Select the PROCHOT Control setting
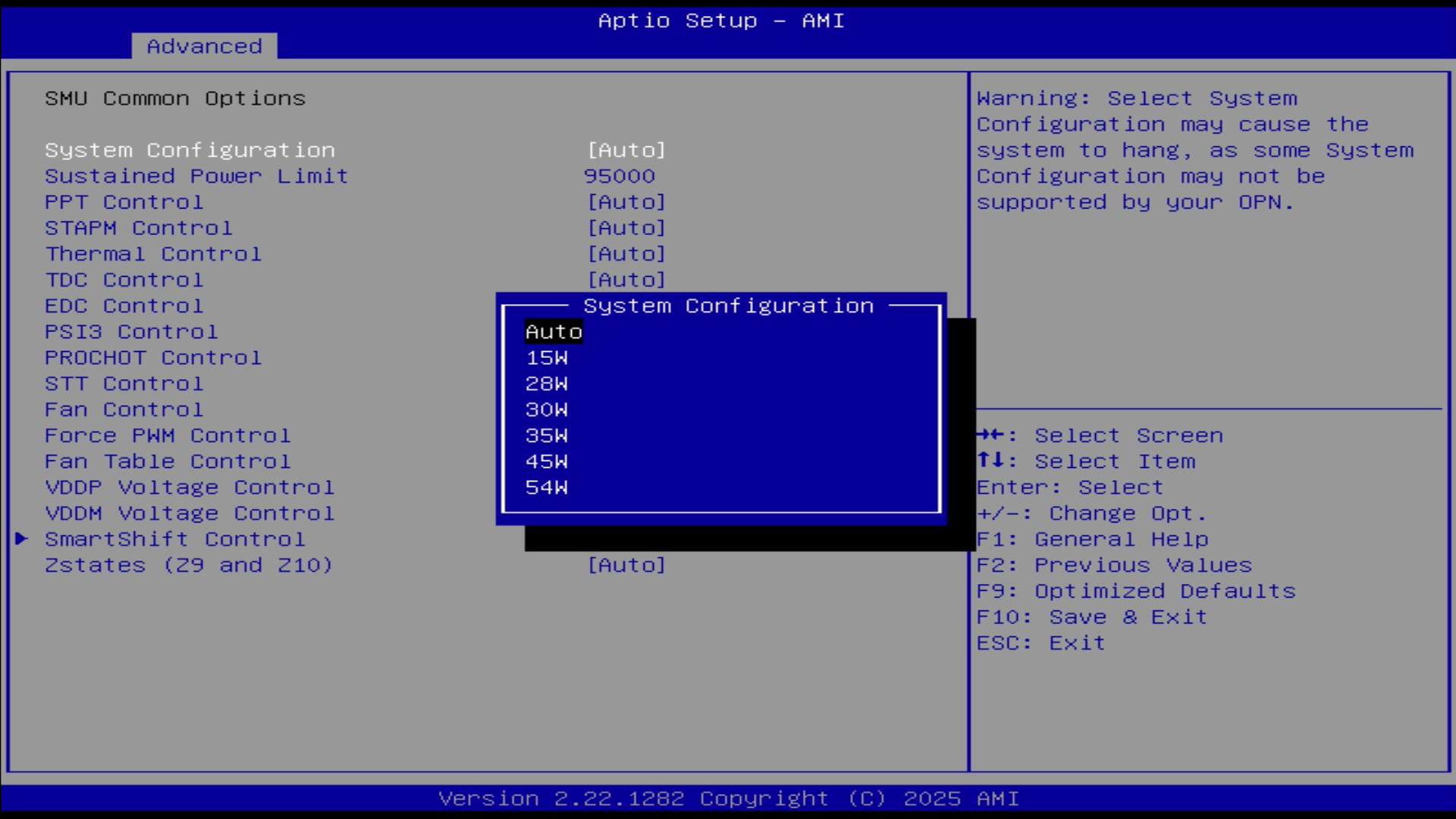1456x819 pixels. [x=152, y=358]
